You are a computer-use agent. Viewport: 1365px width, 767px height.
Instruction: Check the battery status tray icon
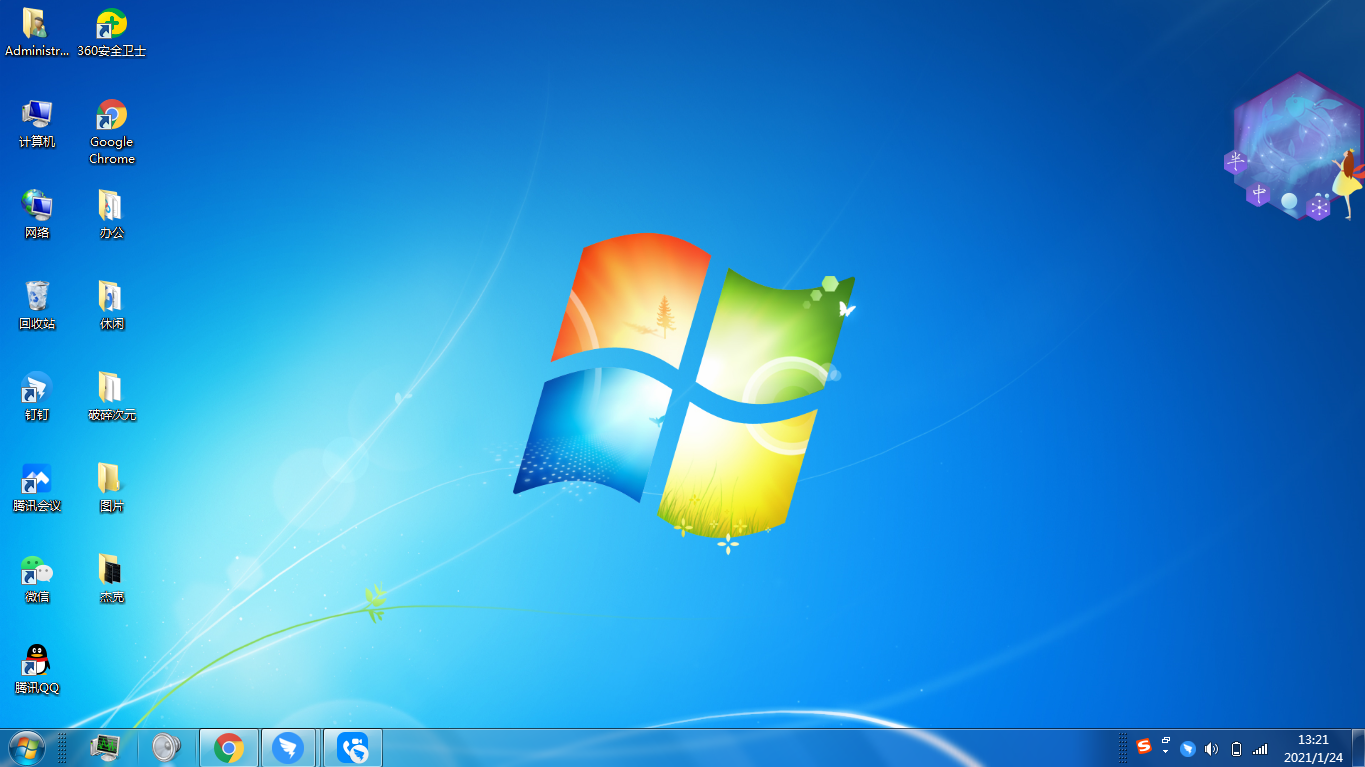pyautogui.click(x=1237, y=748)
